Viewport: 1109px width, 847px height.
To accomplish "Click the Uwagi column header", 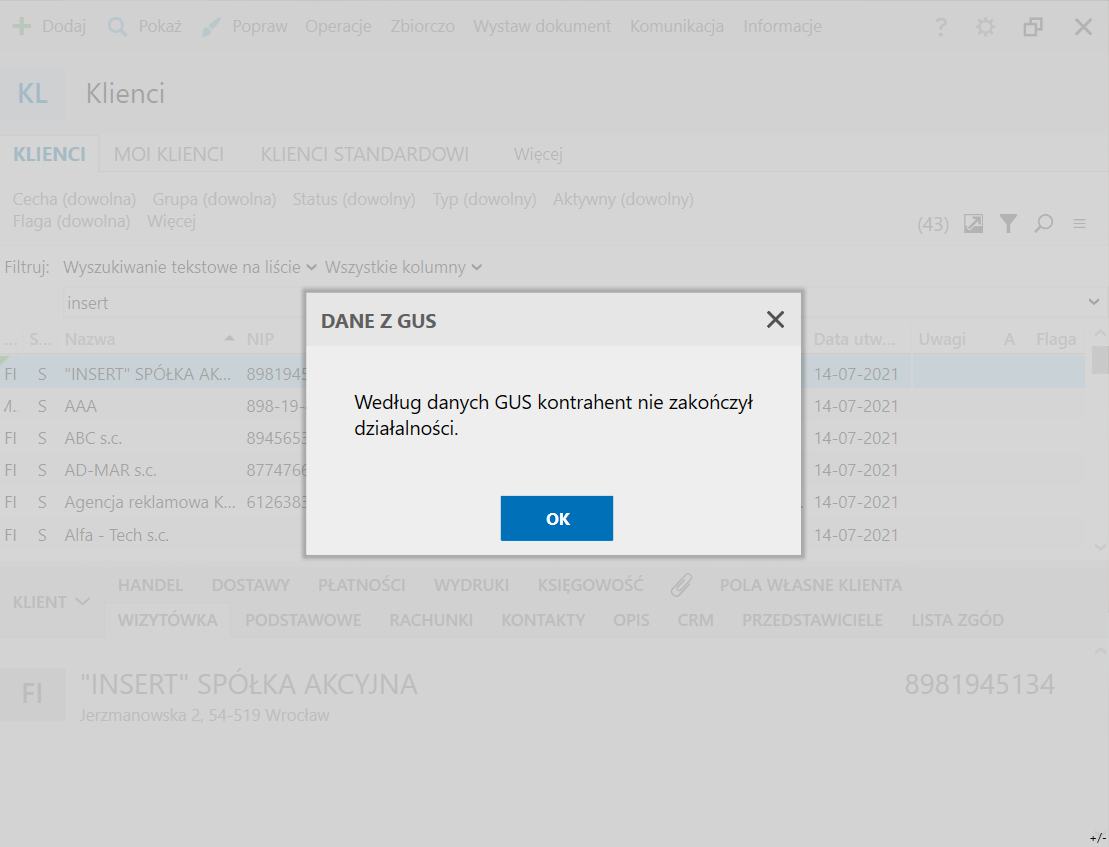I will (942, 339).
